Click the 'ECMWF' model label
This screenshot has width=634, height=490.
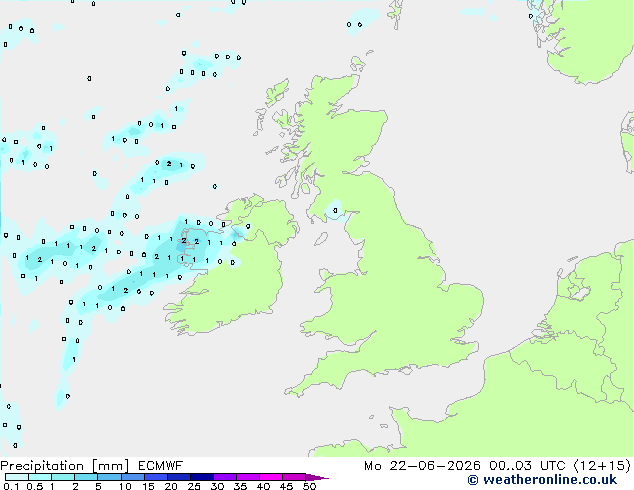161,466
